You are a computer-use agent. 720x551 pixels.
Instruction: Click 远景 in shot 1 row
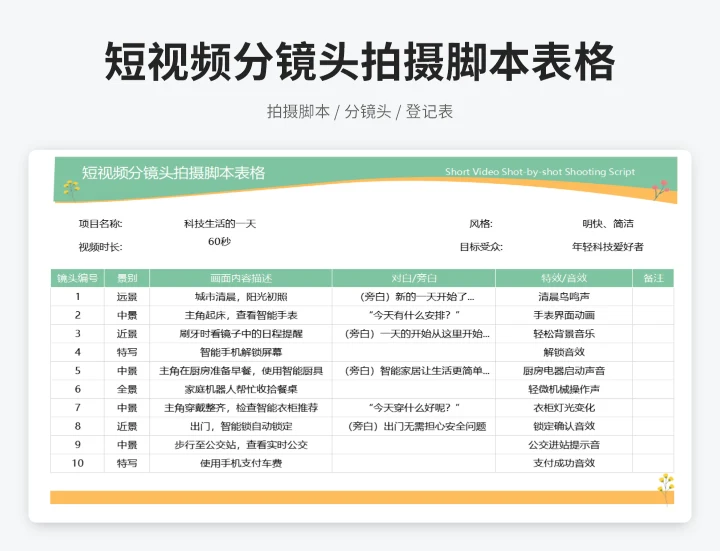point(127,297)
